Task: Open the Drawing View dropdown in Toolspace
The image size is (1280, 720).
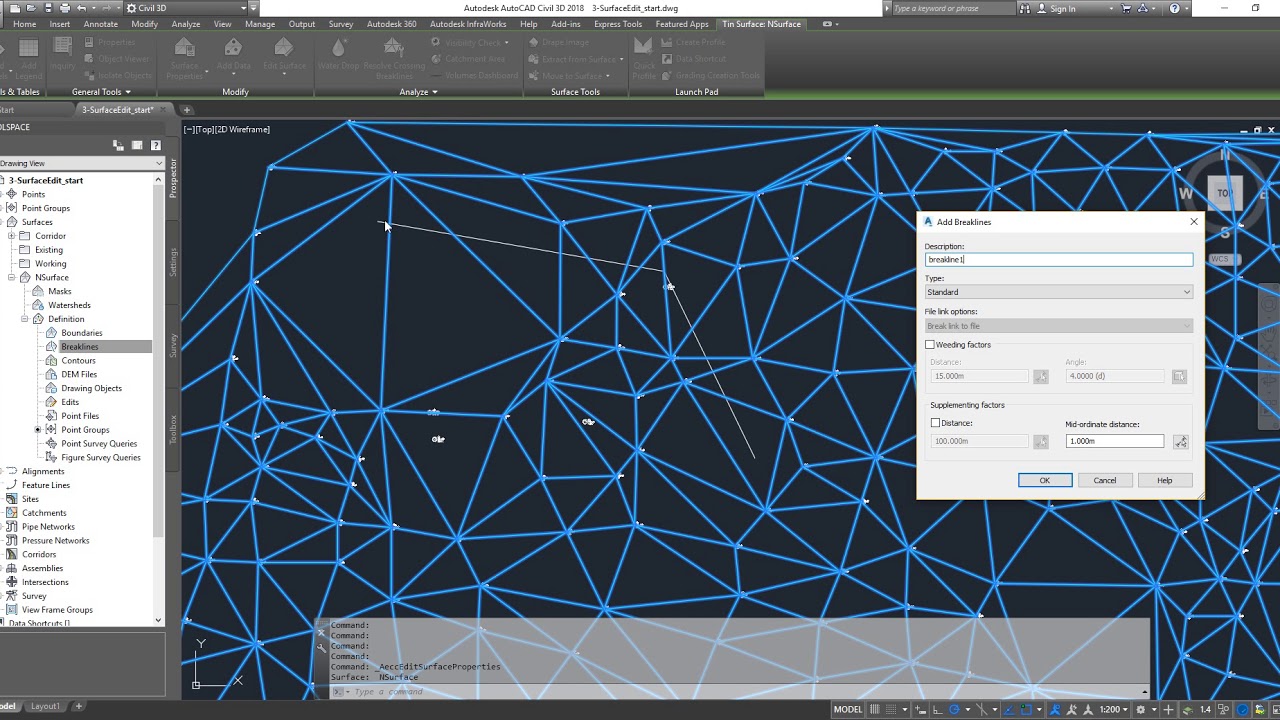Action: coord(82,163)
